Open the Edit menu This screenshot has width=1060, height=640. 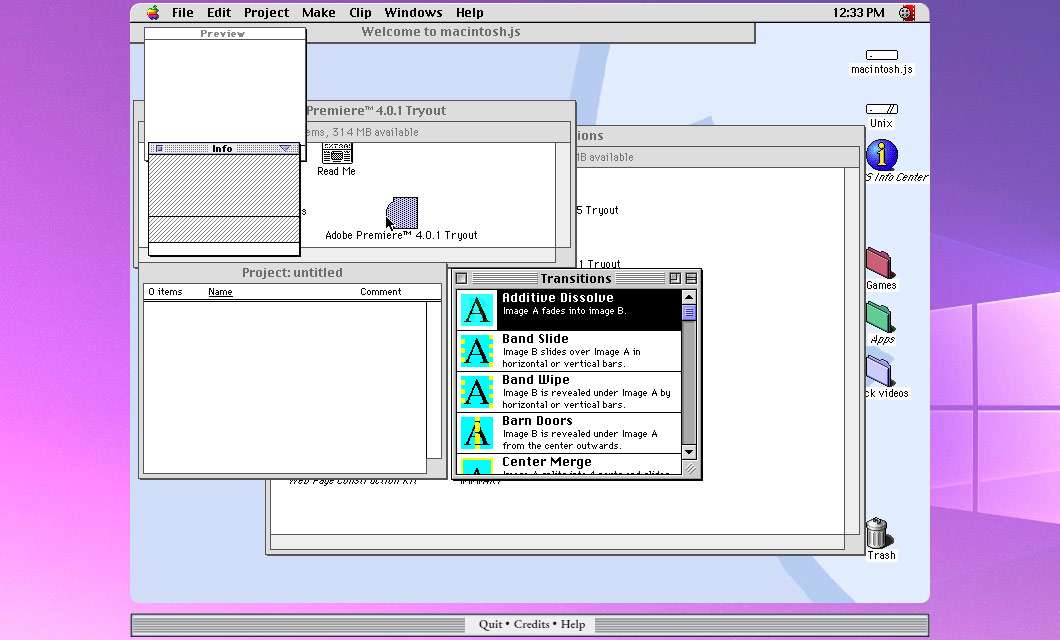point(219,12)
